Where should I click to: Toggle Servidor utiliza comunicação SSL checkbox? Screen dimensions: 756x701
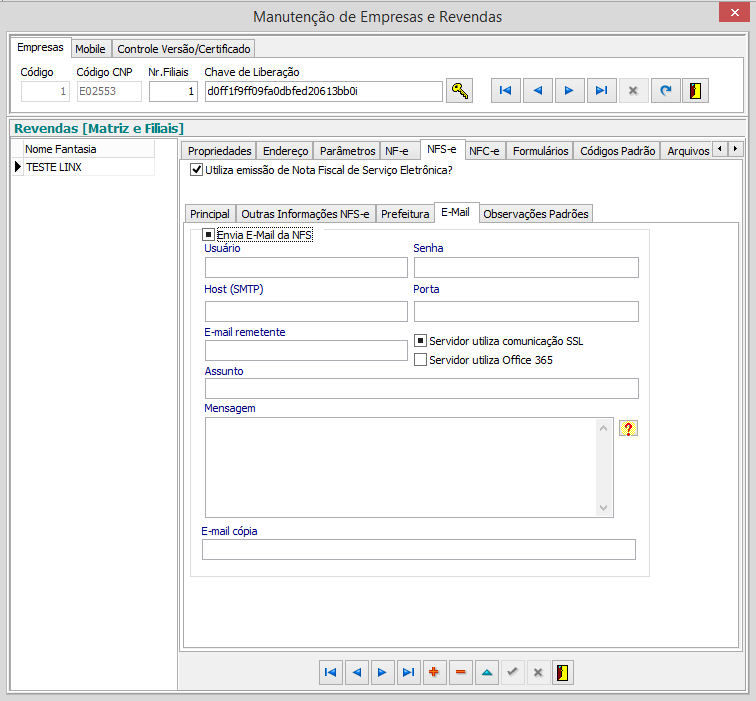point(421,341)
